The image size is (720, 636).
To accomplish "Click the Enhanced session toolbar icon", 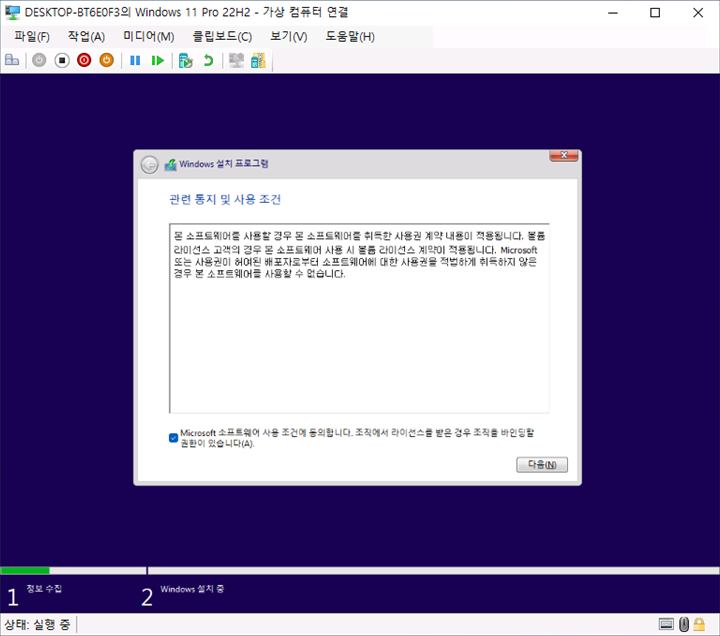I will 236,60.
